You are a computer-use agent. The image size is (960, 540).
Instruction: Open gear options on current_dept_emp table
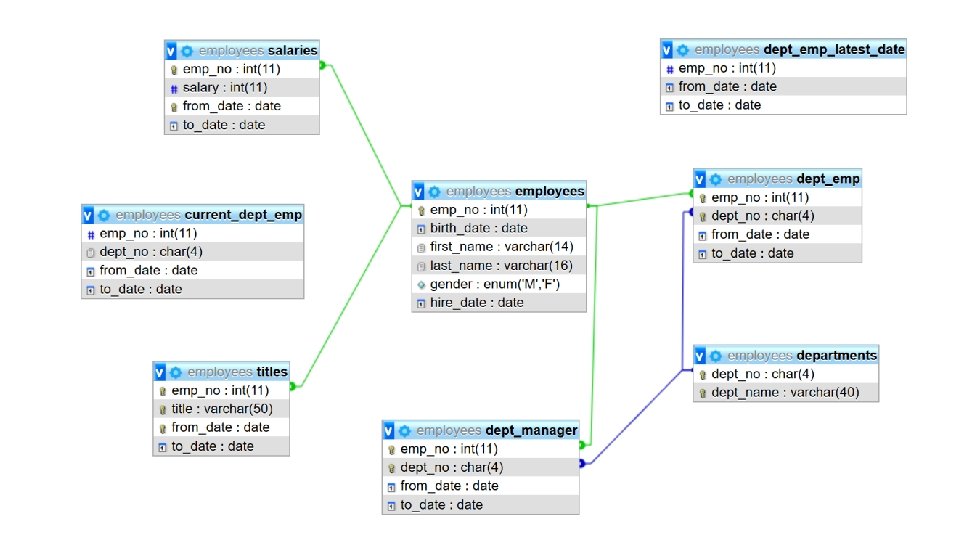(x=103, y=215)
